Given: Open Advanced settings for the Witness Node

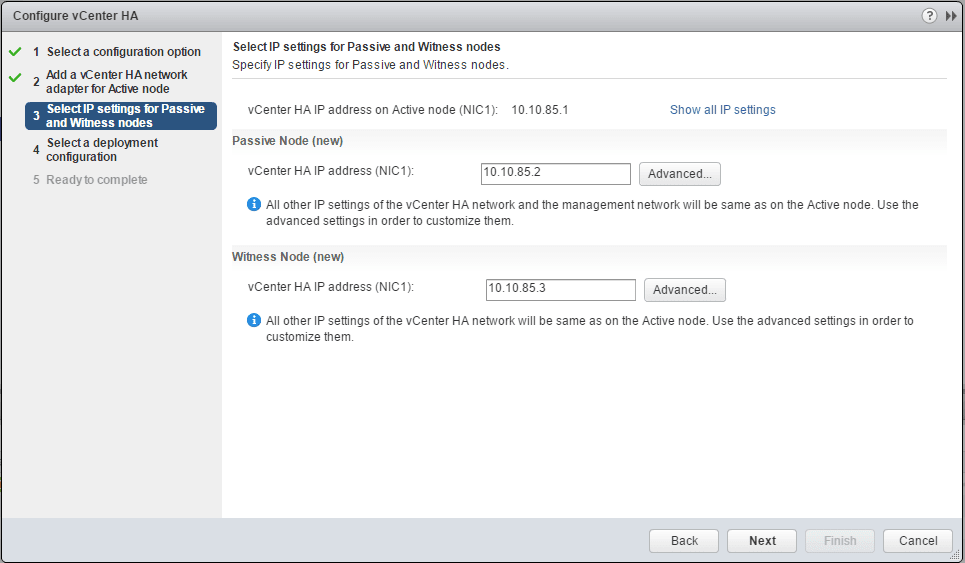Looking at the screenshot, I should [684, 290].
